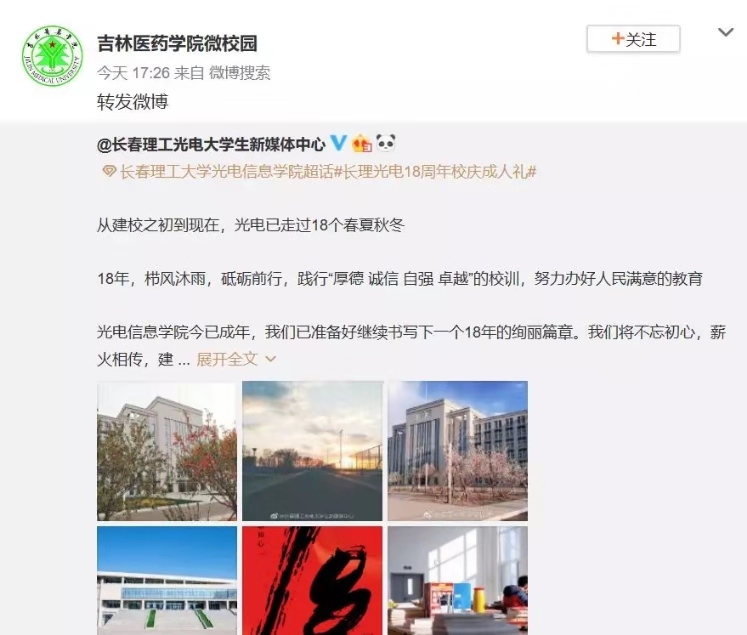Open the @长春理工光电大学生新媒体中心 account link
The image size is (747, 635).
pos(211,144)
